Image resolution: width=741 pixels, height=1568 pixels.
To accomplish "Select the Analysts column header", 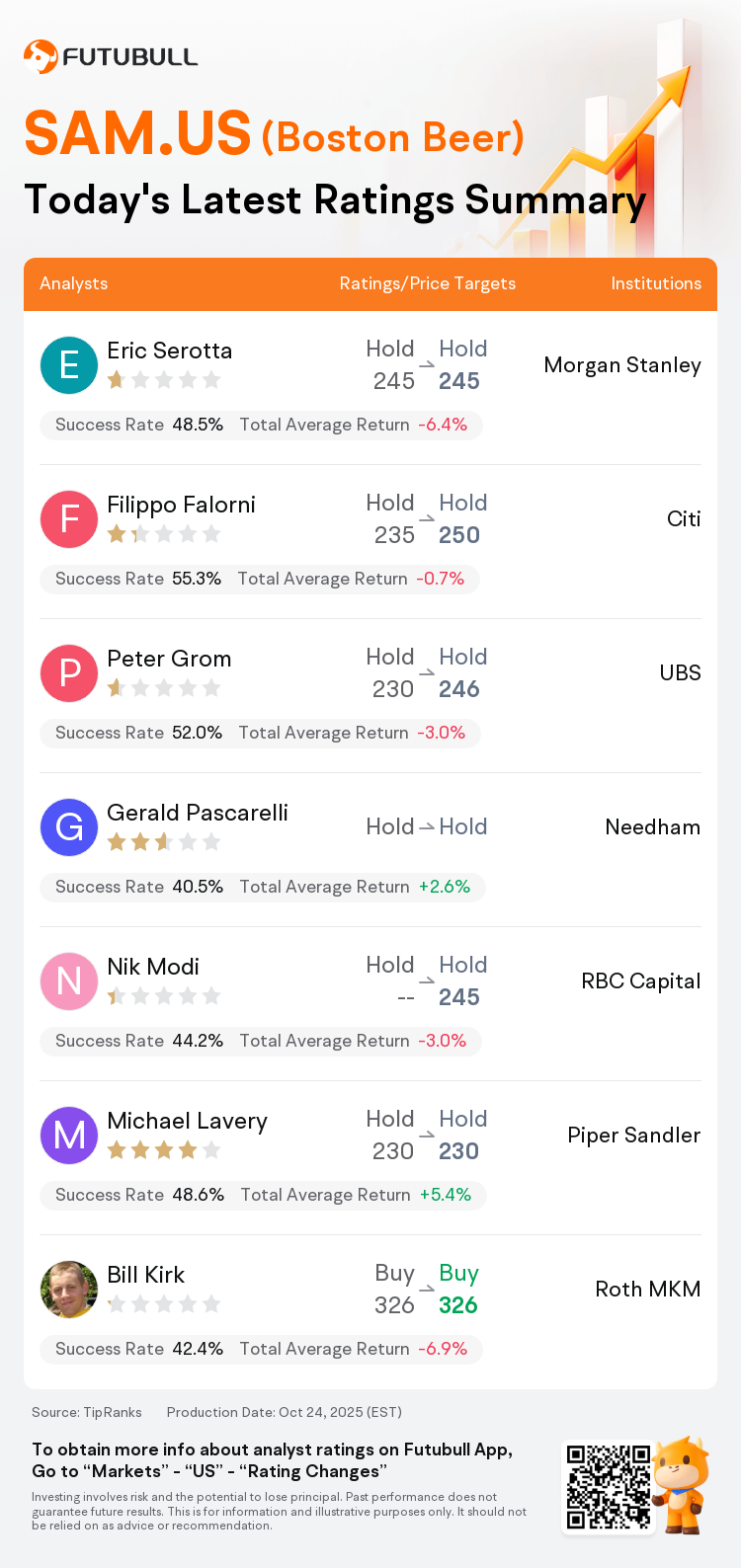I will [x=74, y=284].
